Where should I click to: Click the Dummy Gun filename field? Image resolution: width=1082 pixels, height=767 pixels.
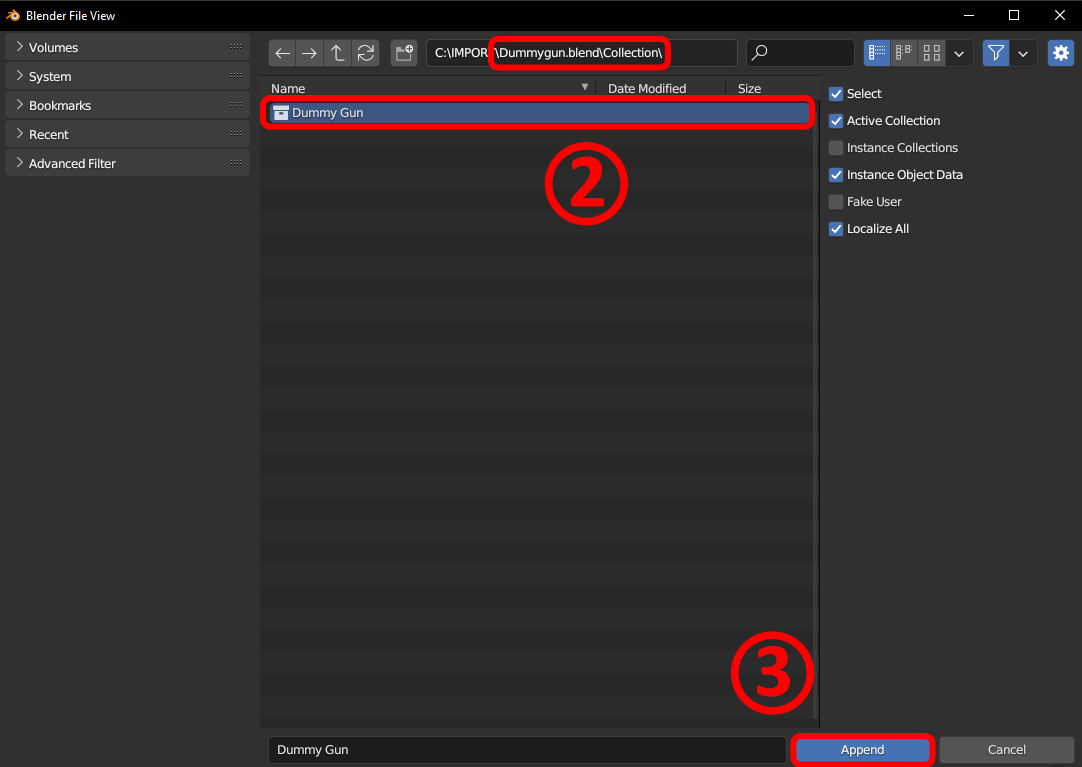pyautogui.click(x=527, y=750)
